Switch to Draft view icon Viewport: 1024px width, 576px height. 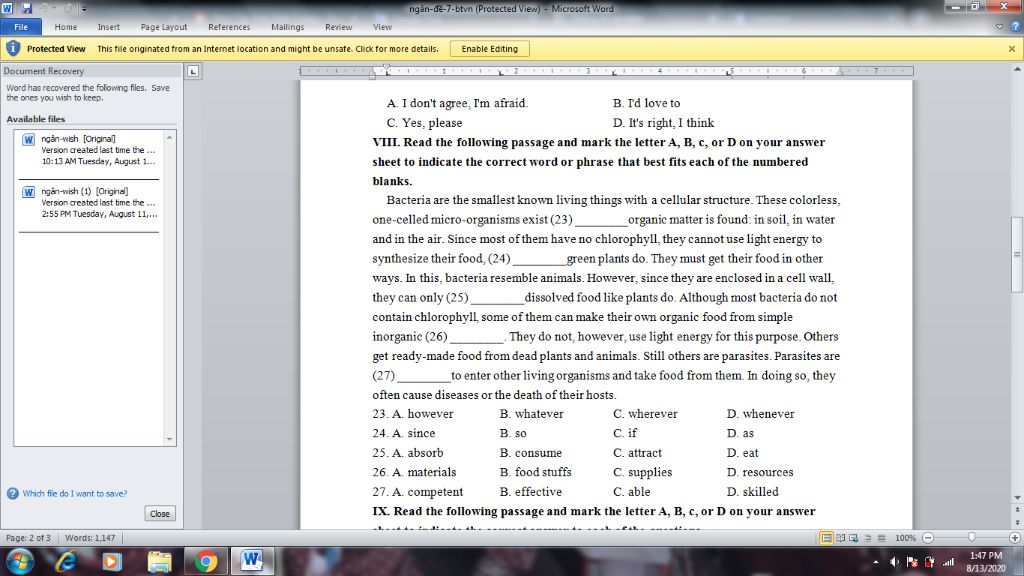click(882, 538)
